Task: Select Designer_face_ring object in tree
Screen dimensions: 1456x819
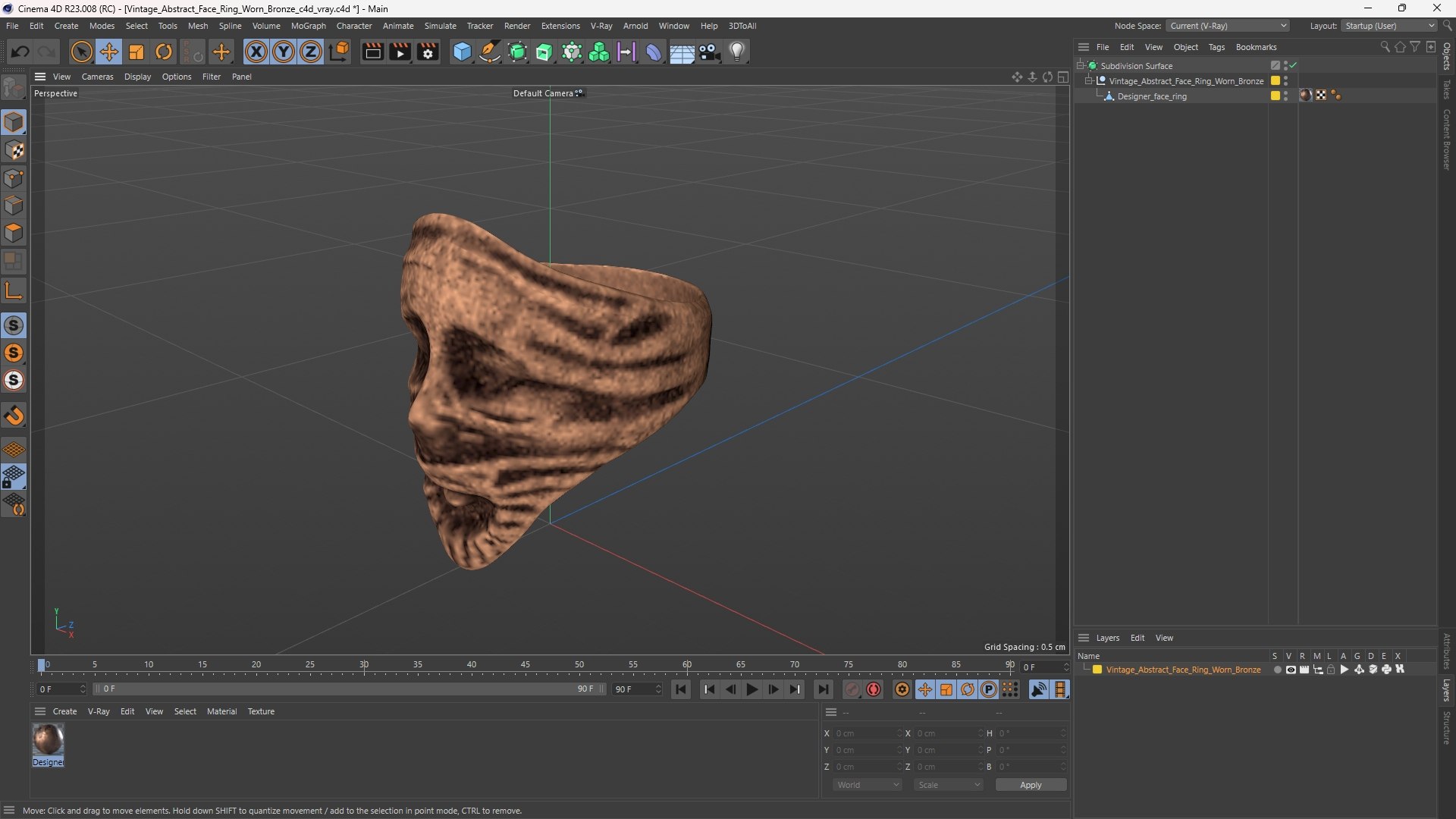Action: (x=1151, y=96)
